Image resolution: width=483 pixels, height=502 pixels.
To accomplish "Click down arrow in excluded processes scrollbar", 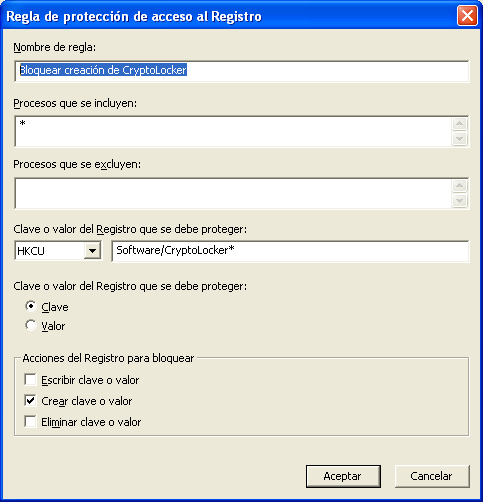I will pos(460,201).
